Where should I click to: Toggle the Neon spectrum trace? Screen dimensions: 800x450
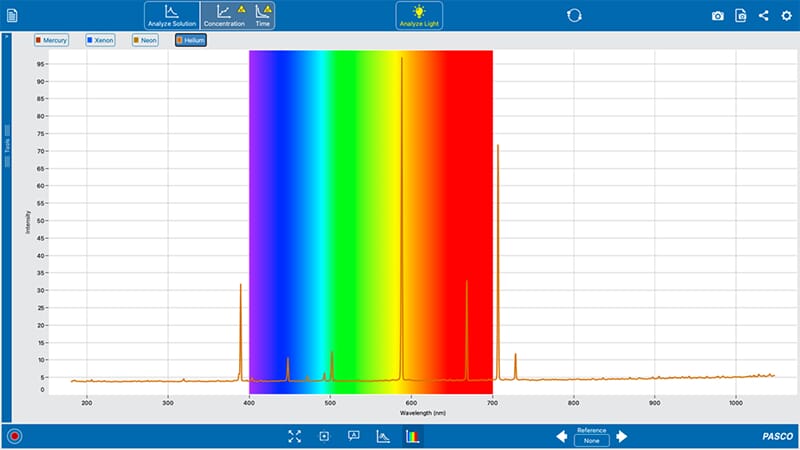coord(145,40)
